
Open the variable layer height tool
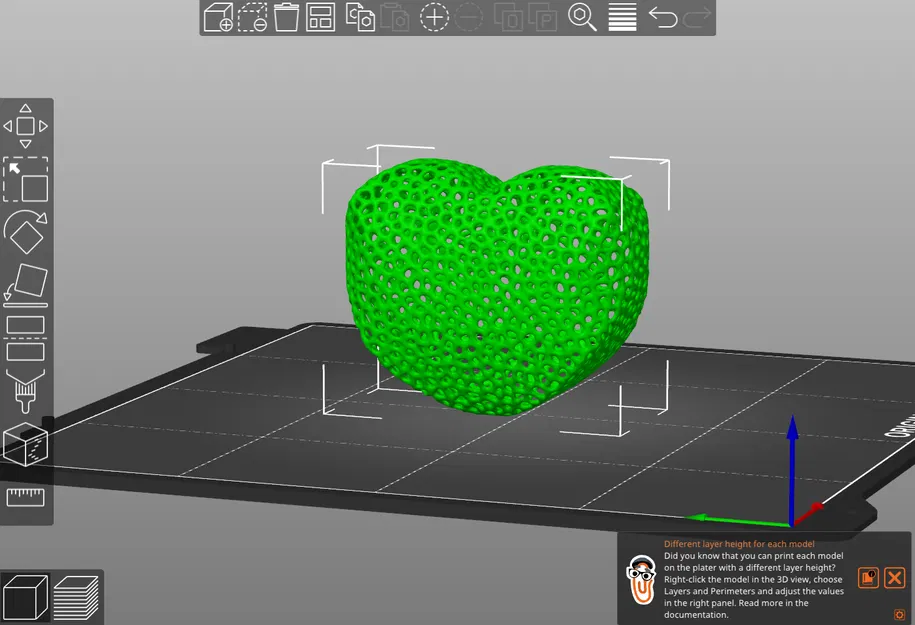(x=621, y=17)
